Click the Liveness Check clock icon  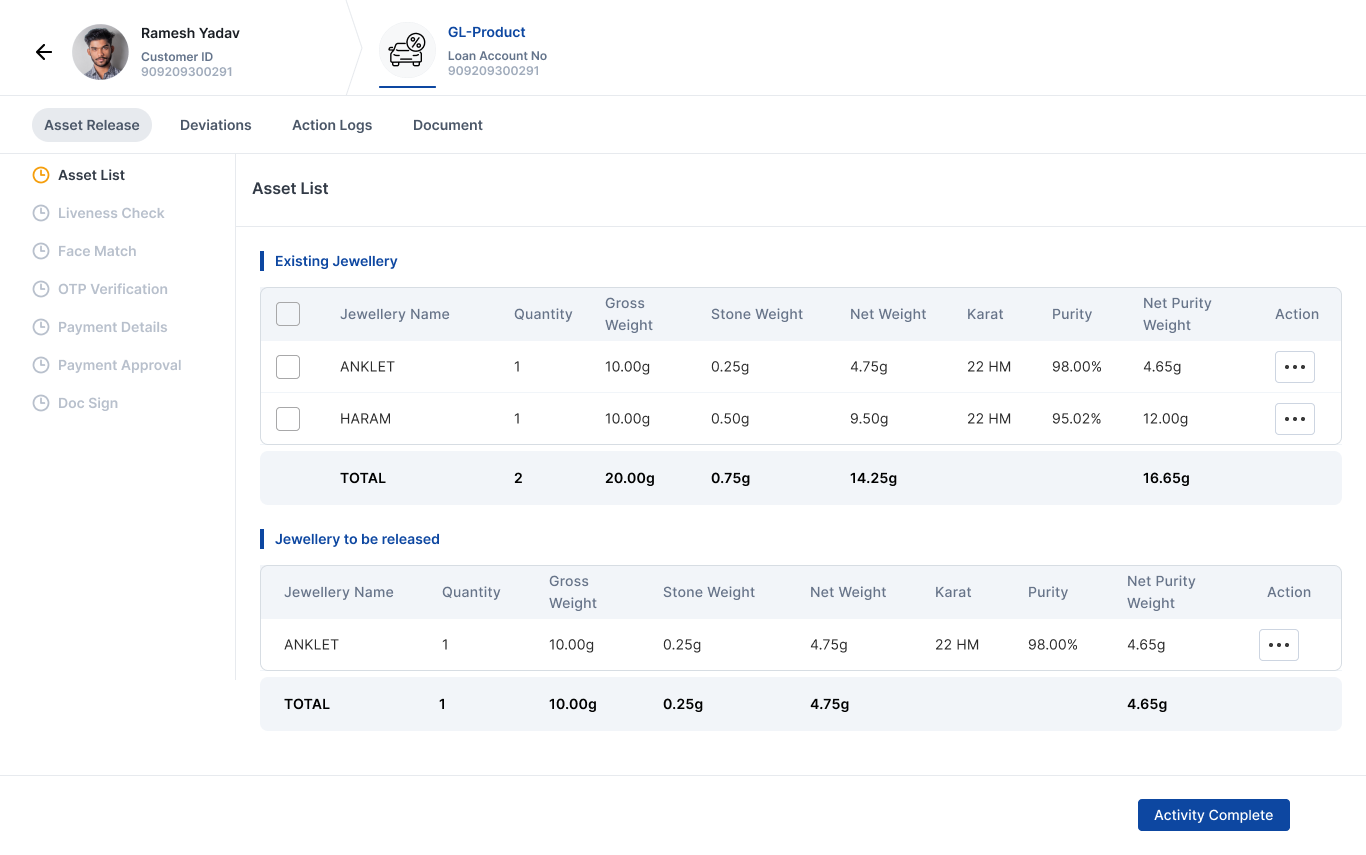click(x=41, y=213)
